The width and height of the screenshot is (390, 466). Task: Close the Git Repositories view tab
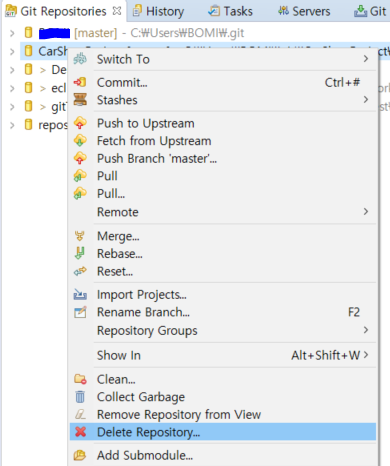coord(117,11)
